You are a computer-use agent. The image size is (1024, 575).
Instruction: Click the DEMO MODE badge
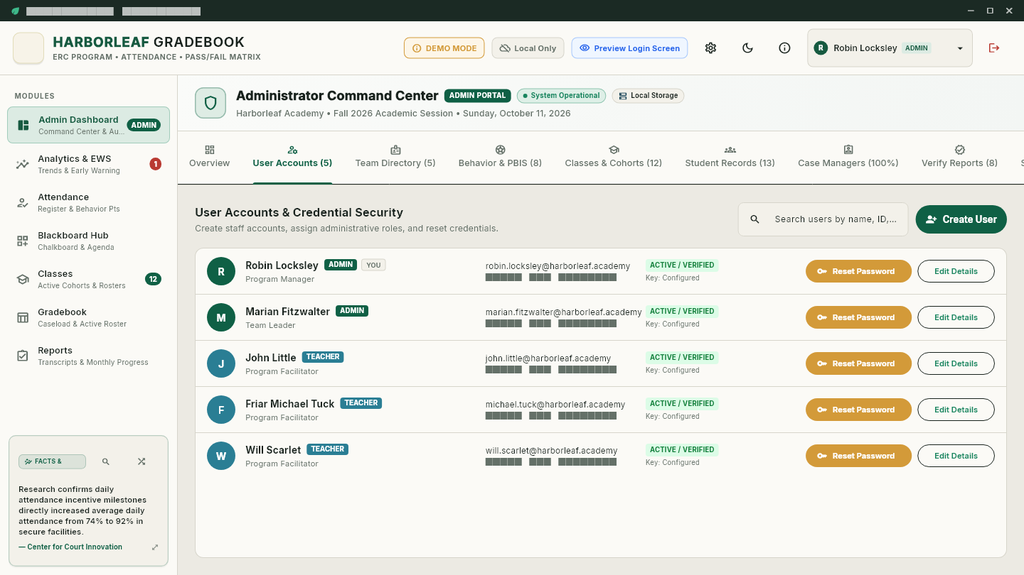(444, 48)
